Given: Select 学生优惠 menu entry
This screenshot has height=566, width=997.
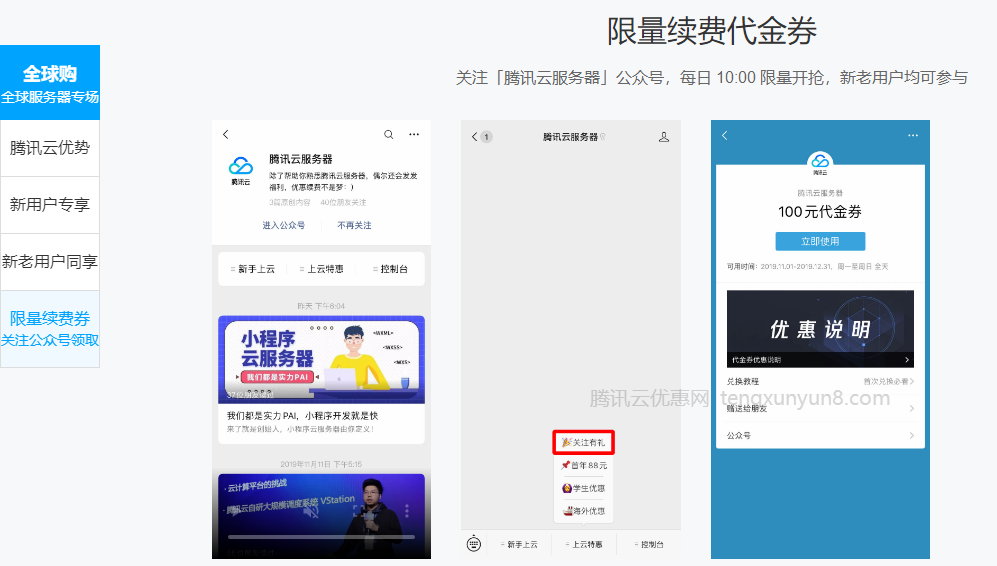Looking at the screenshot, I should (584, 488).
